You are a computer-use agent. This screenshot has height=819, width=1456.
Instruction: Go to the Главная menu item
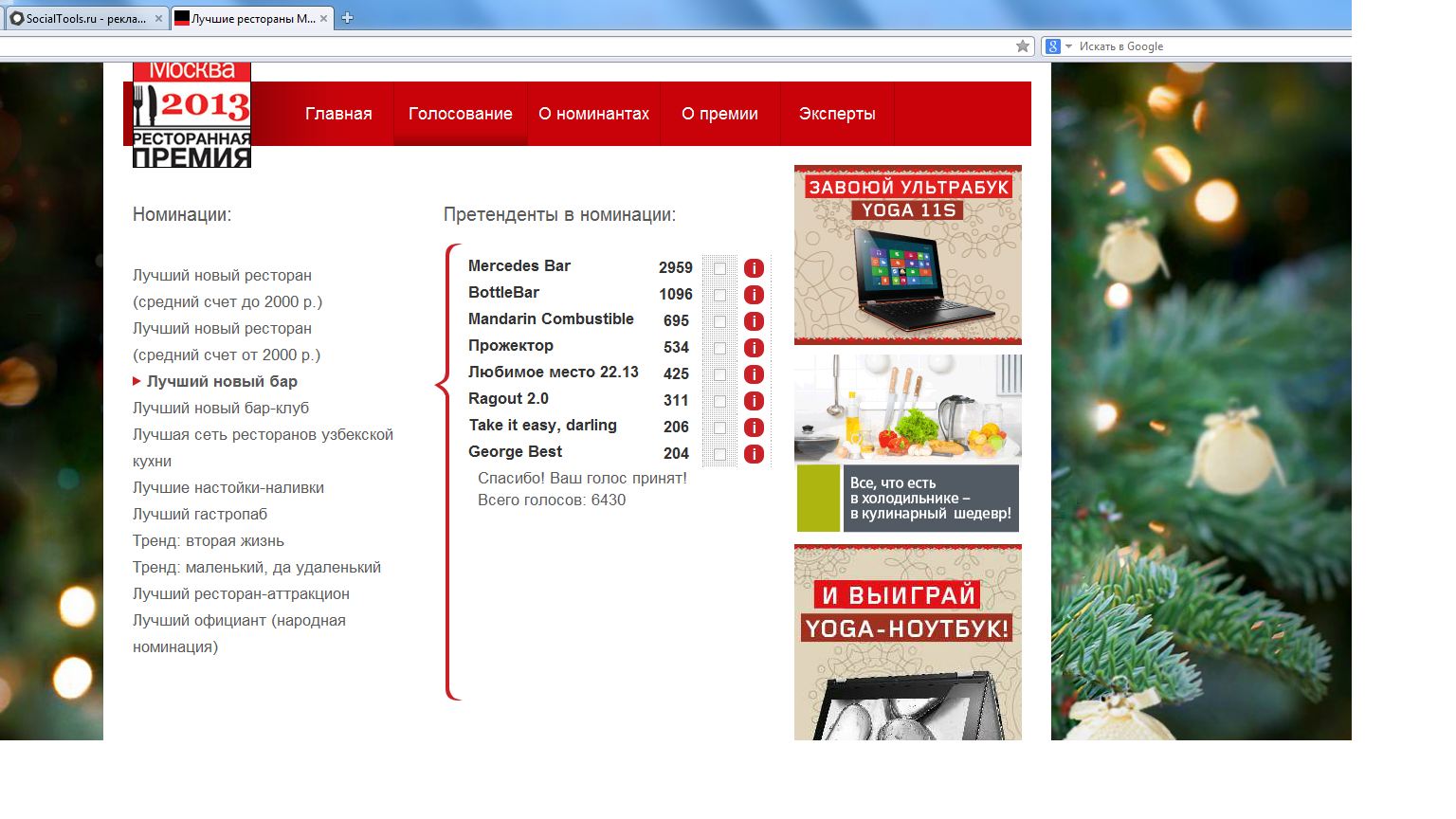pos(338,114)
